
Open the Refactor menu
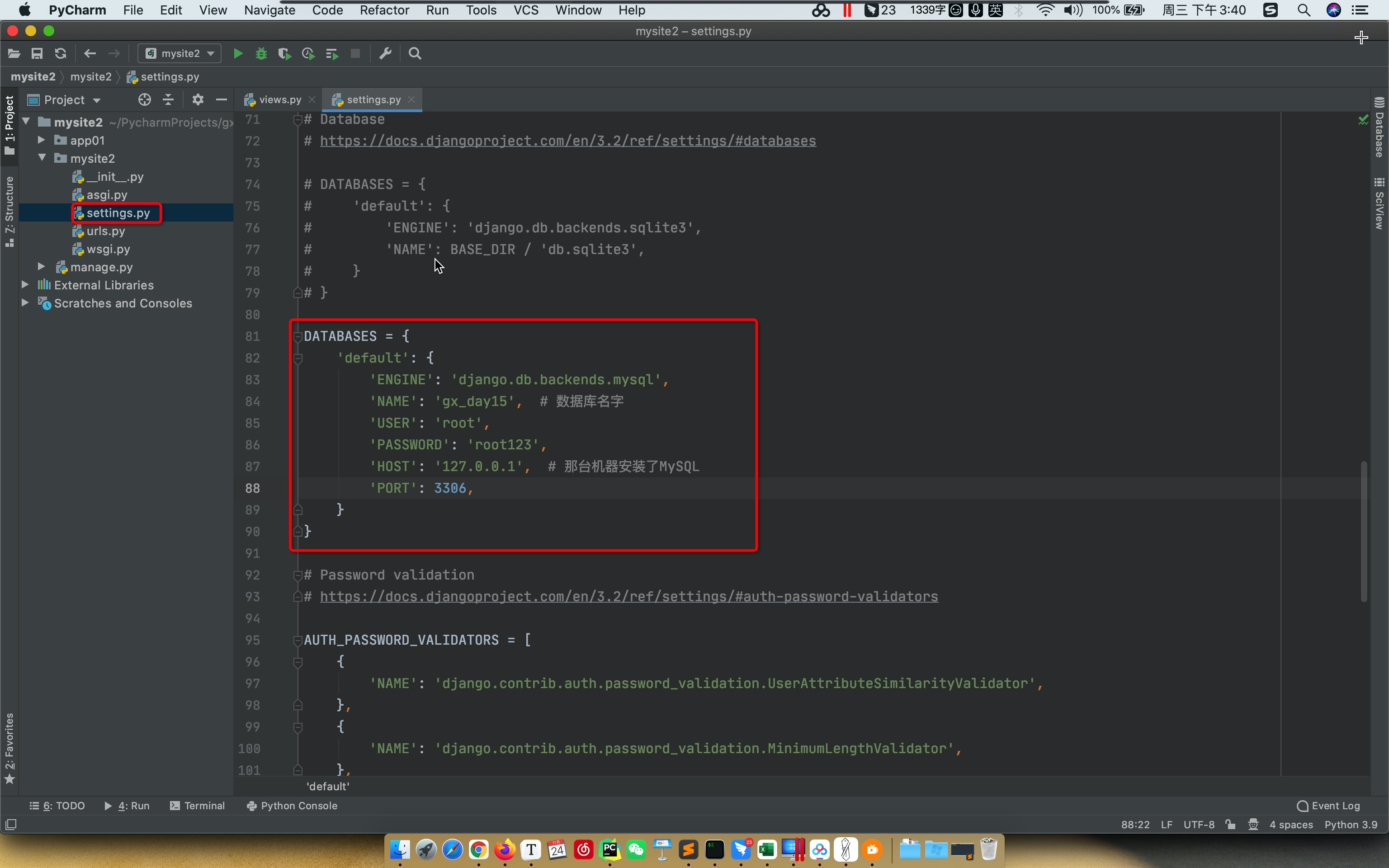pyautogui.click(x=384, y=10)
